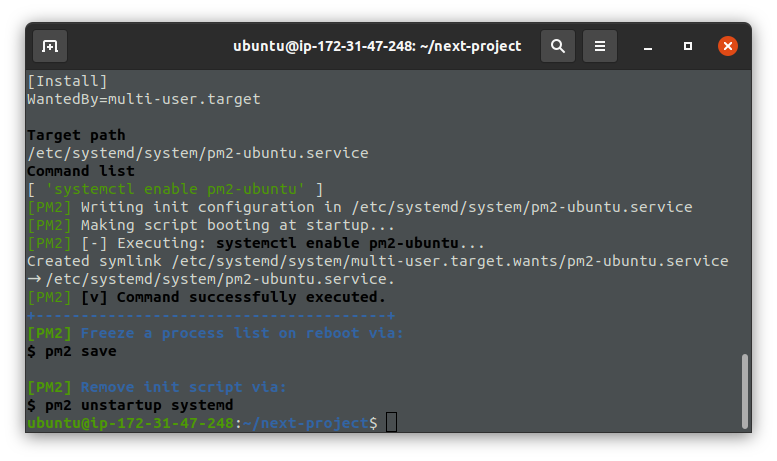Click the pm2-ubuntu.service target path line

[198, 153]
